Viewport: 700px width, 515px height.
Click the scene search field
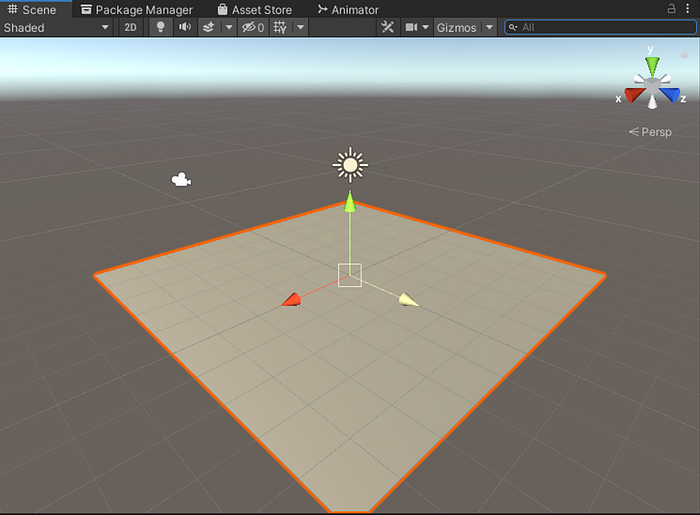pyautogui.click(x=605, y=27)
